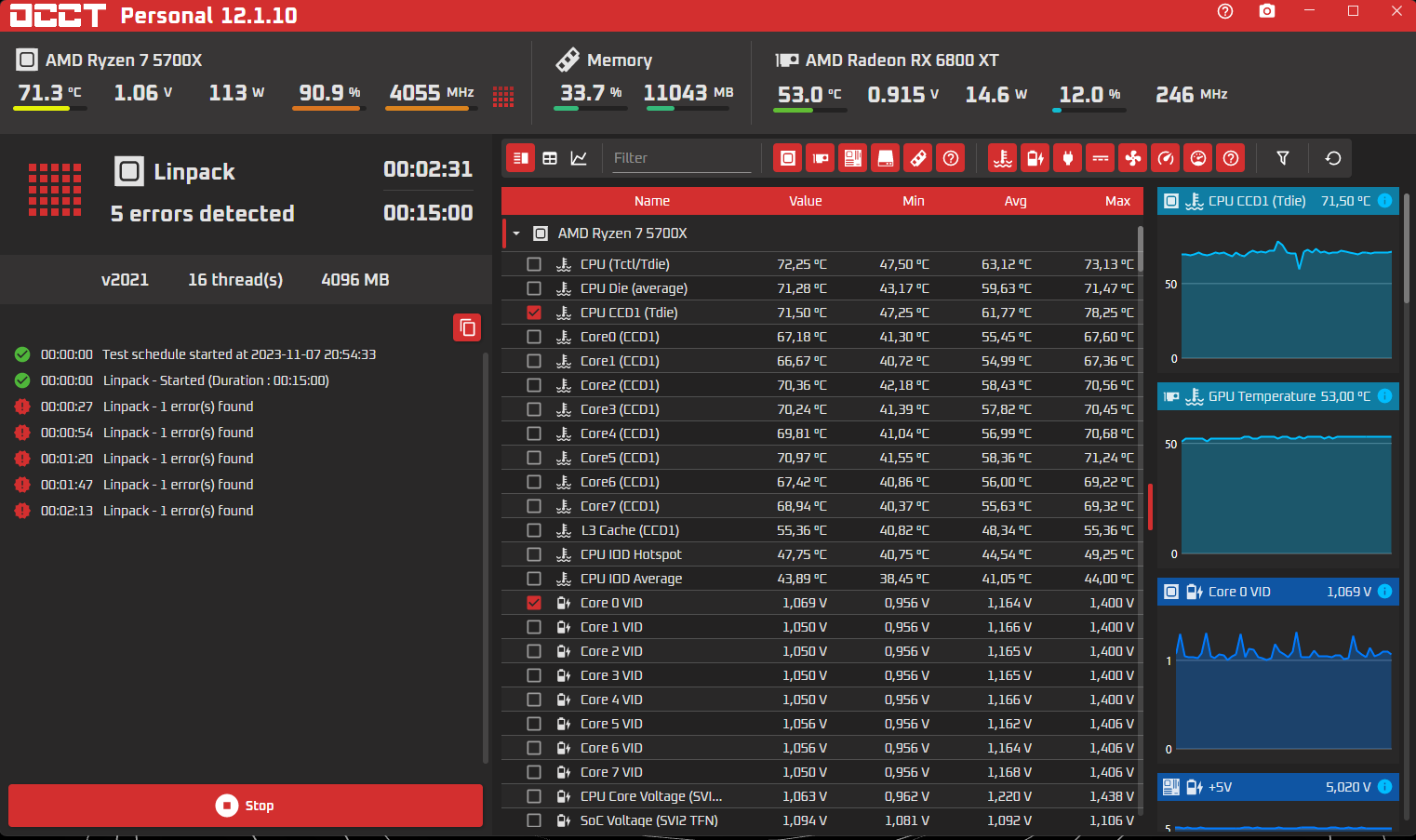Sort the sensor table by Min column
This screenshot has width=1416, height=840.
(914, 201)
